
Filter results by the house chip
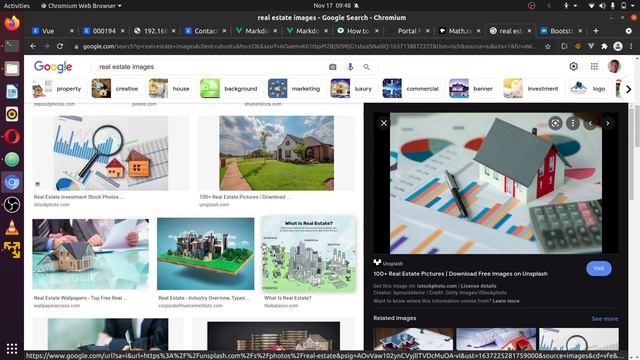(x=171, y=89)
